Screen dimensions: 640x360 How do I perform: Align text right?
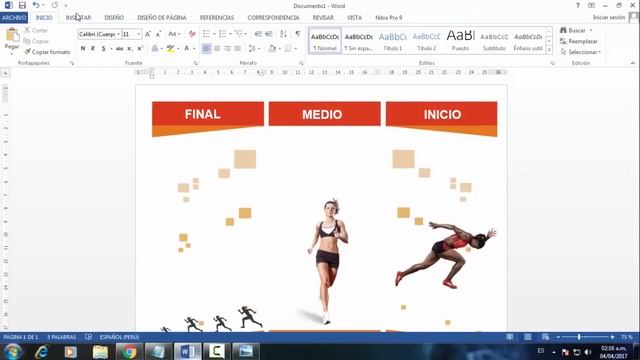(x=227, y=49)
